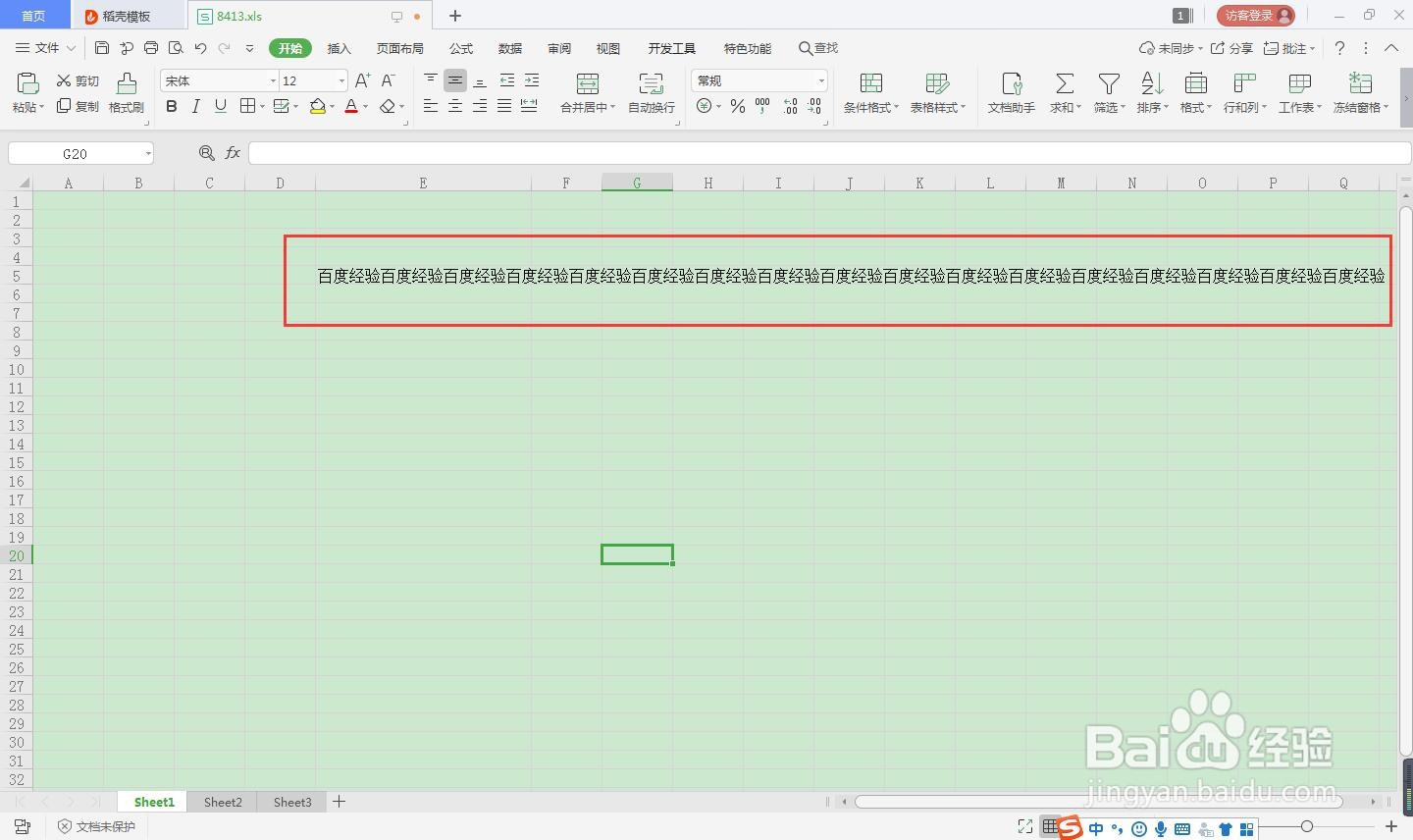
Task: Open the 常规 number format dropdown
Action: click(821, 80)
